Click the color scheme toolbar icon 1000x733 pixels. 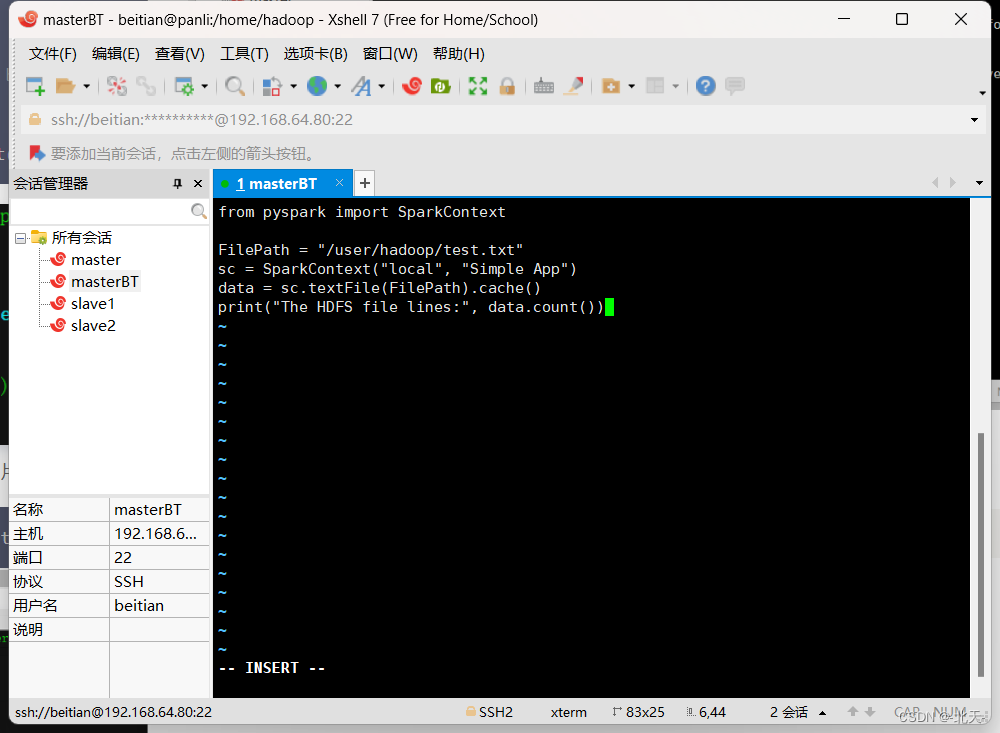tap(272, 85)
